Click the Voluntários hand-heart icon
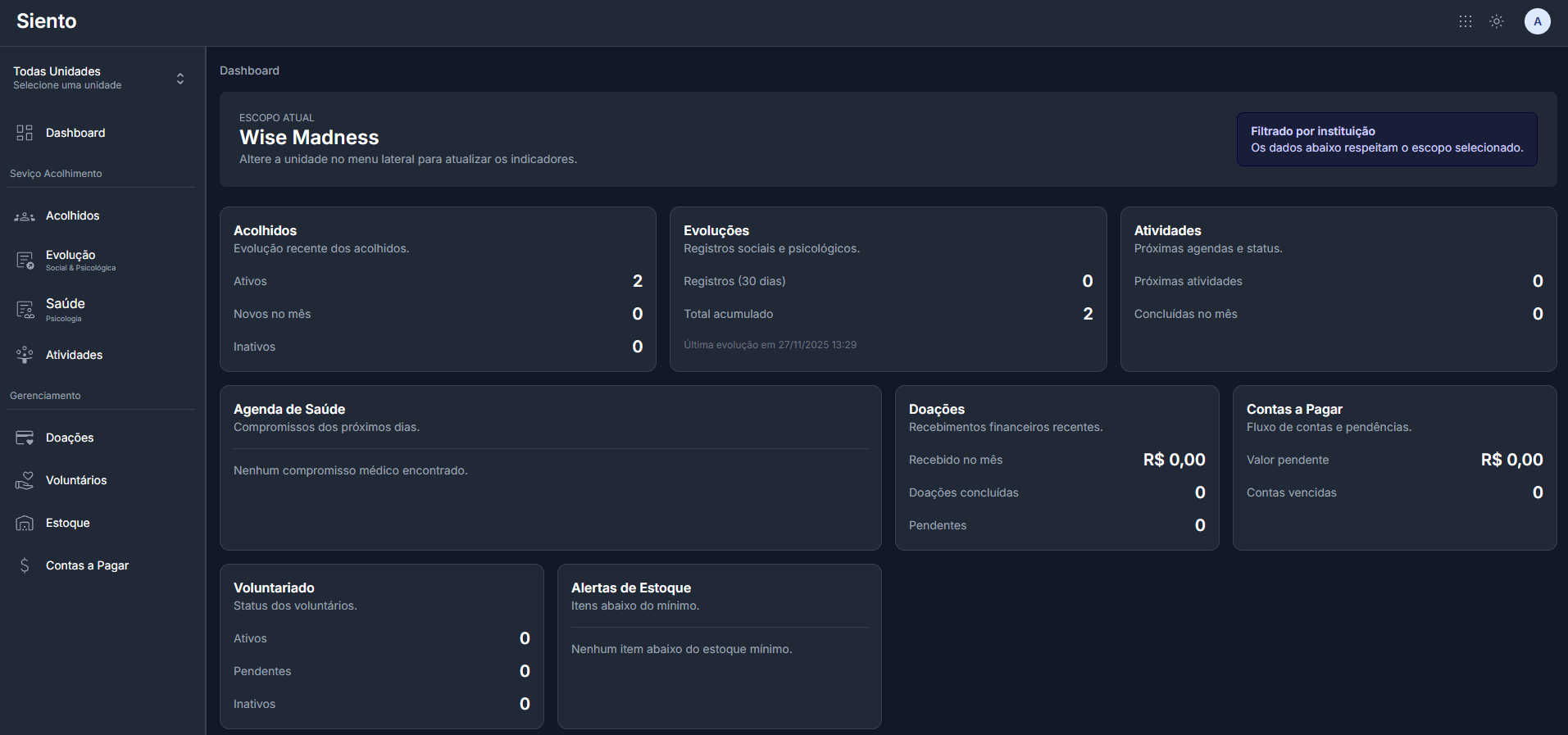 [x=25, y=480]
